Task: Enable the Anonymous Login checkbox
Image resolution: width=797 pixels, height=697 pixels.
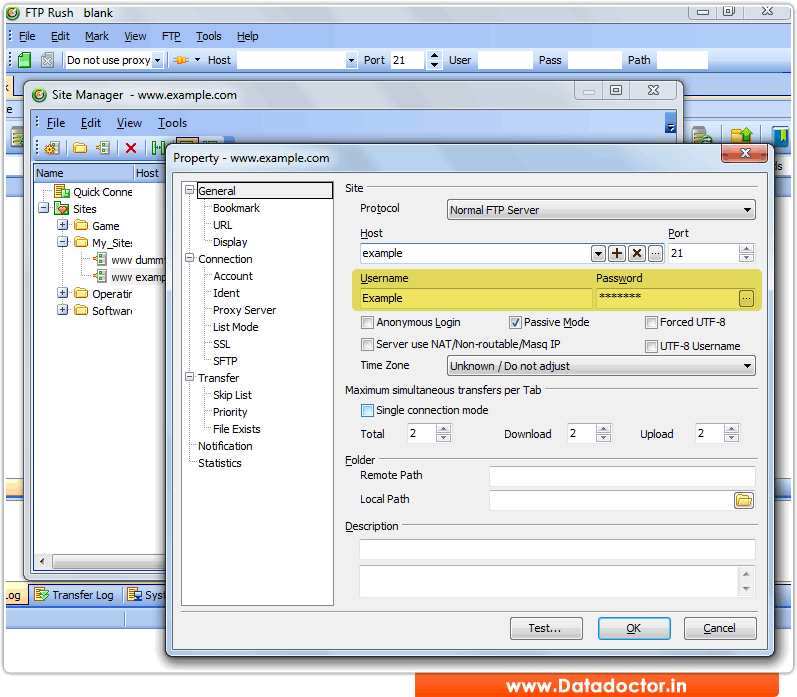Action: point(367,322)
